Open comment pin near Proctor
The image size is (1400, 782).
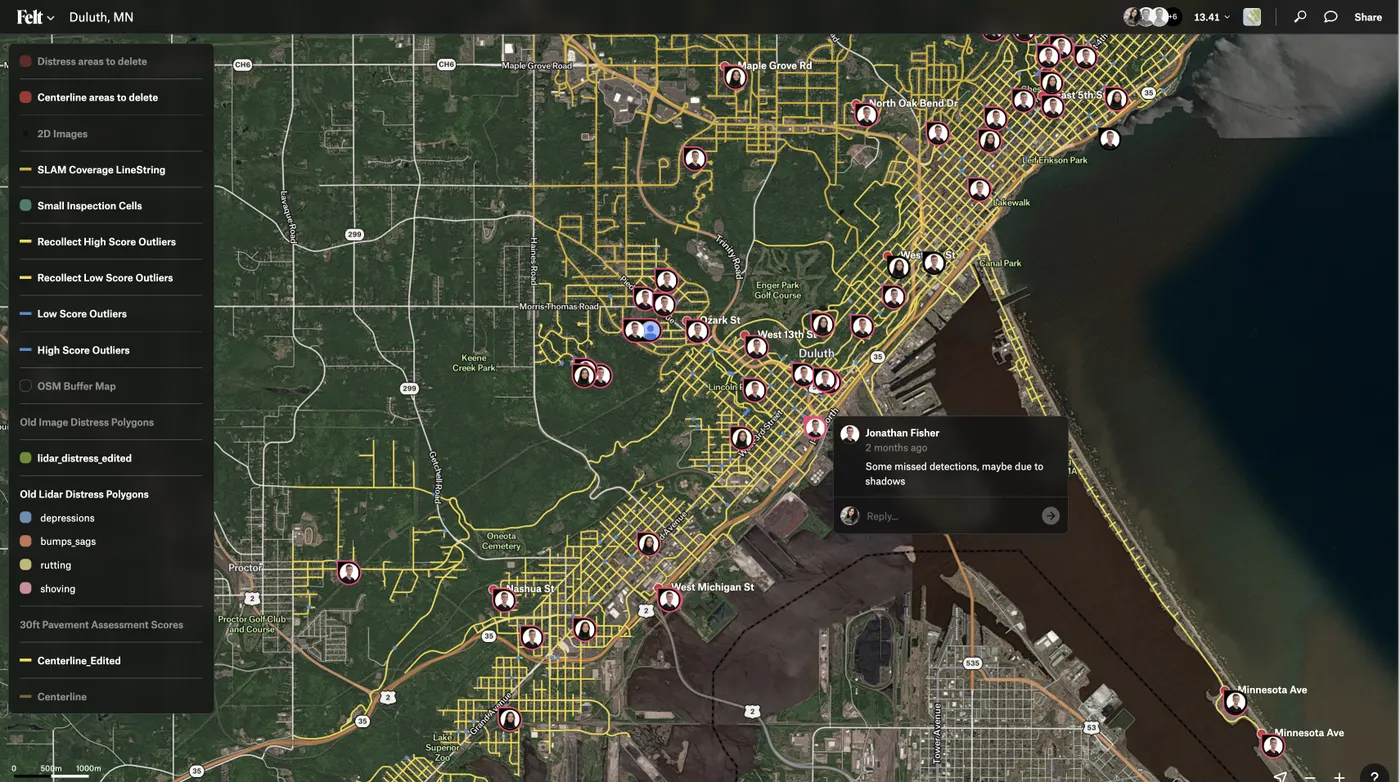pos(348,573)
